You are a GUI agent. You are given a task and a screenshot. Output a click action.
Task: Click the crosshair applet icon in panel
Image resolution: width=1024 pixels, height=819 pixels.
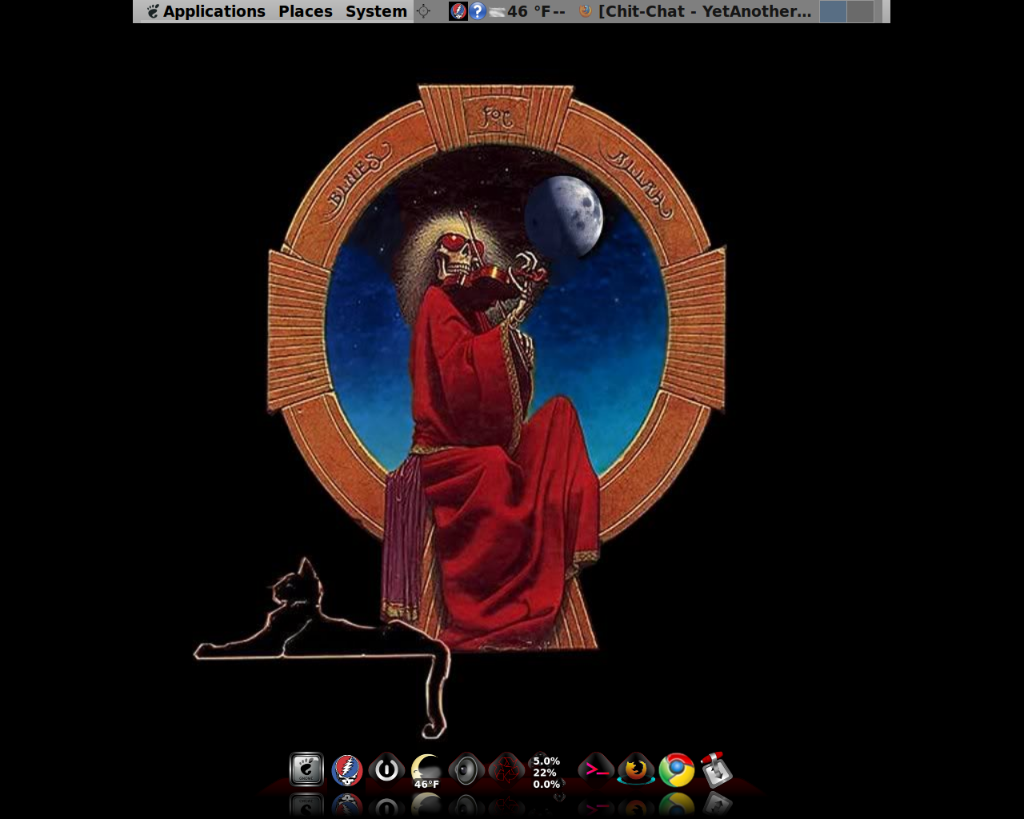tap(423, 11)
